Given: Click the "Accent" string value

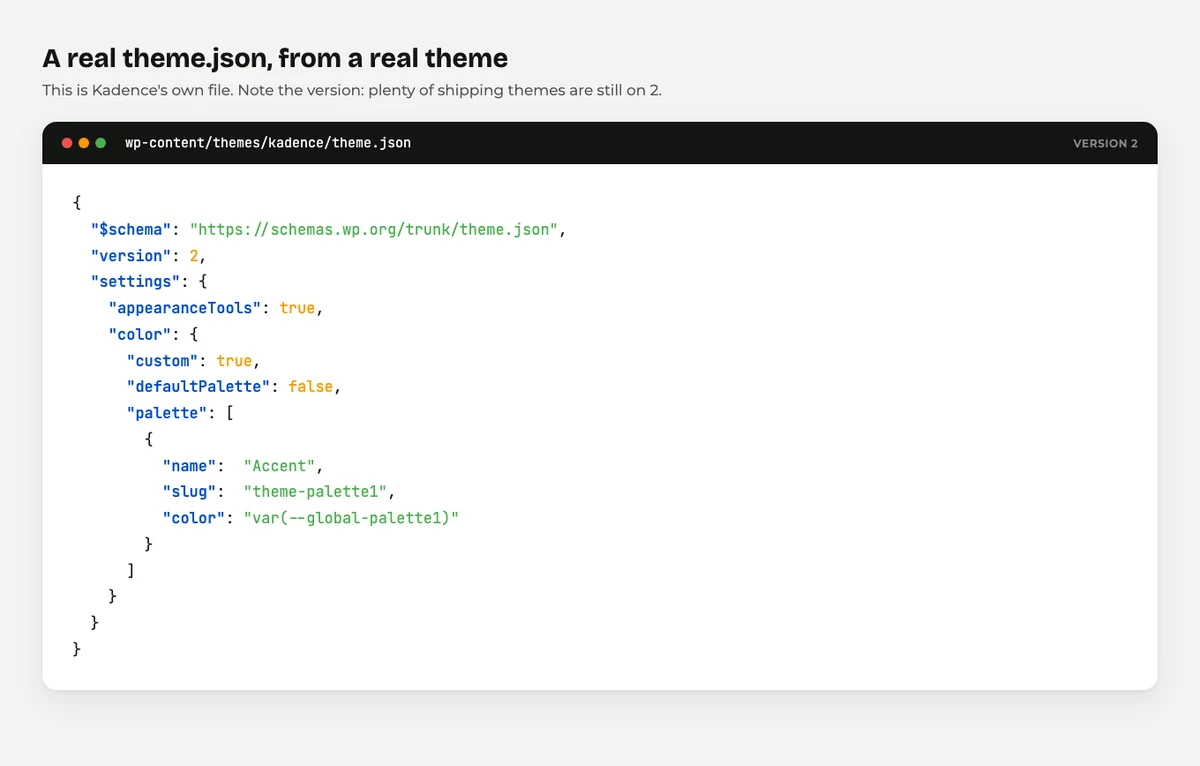Looking at the screenshot, I should tap(279, 466).
